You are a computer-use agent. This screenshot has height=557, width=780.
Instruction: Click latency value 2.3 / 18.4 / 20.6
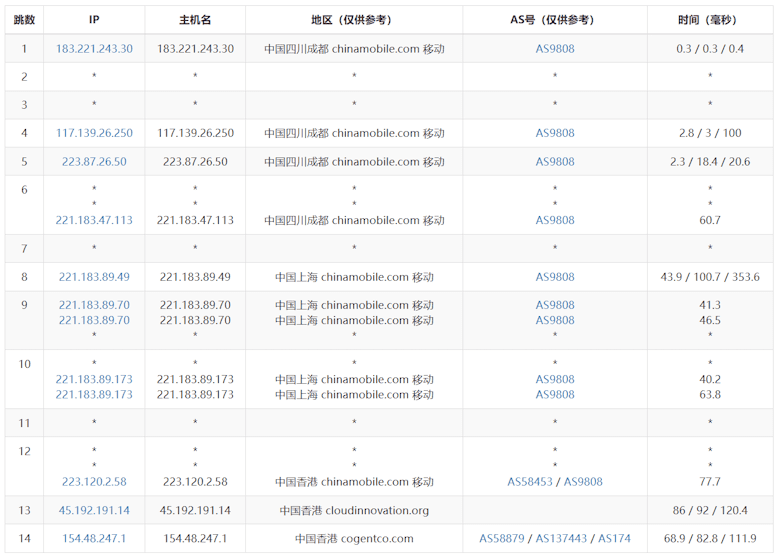pos(709,162)
